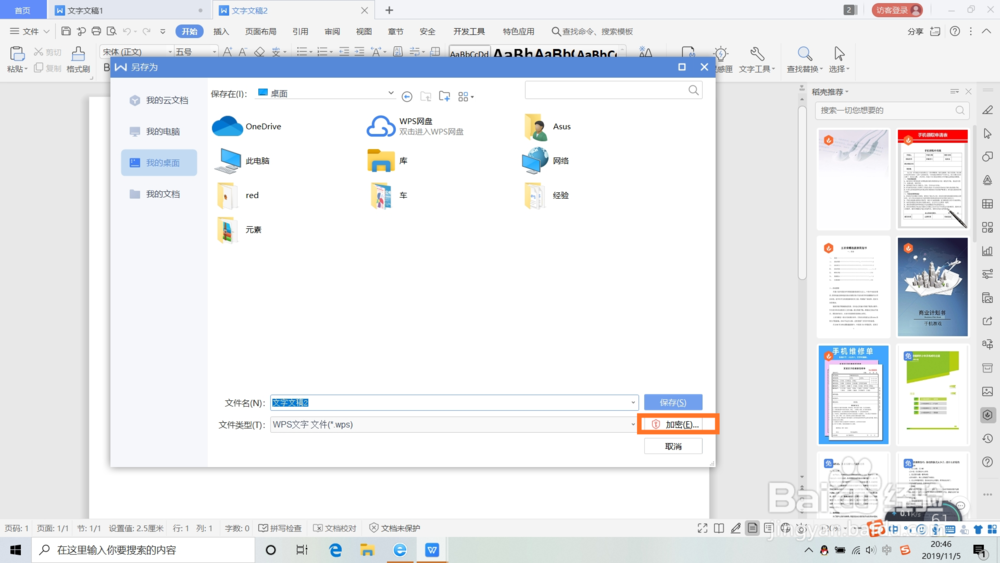The width and height of the screenshot is (1000, 563).
Task: Select the 车 folder
Action: click(x=388, y=195)
